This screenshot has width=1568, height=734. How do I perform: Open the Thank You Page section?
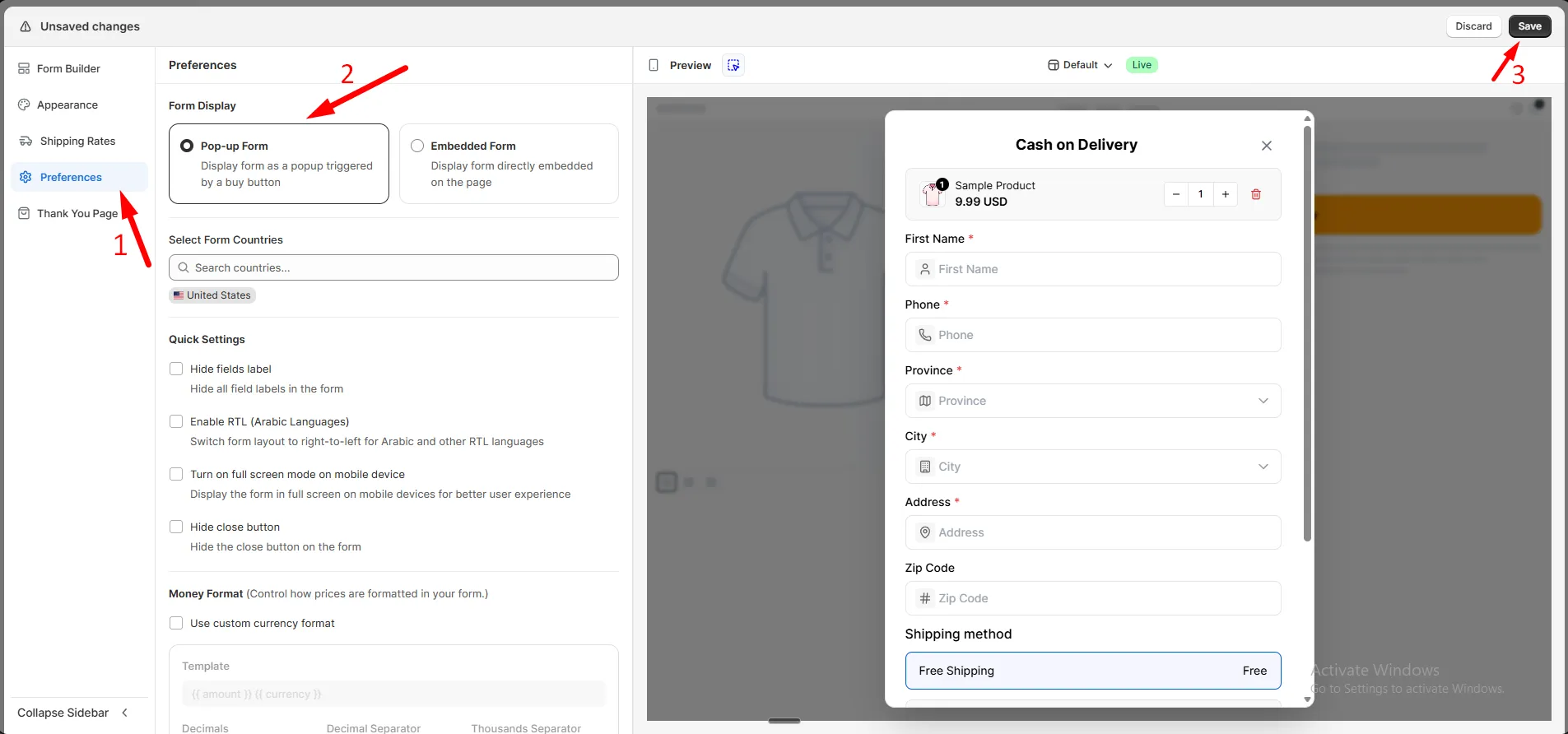tap(79, 213)
